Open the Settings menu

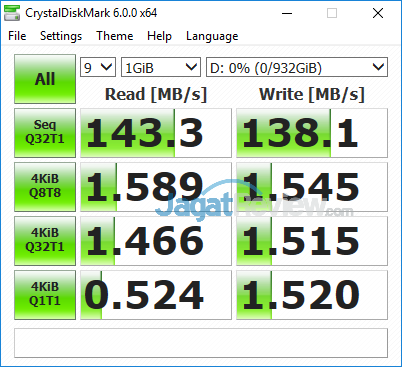pyautogui.click(x=61, y=36)
